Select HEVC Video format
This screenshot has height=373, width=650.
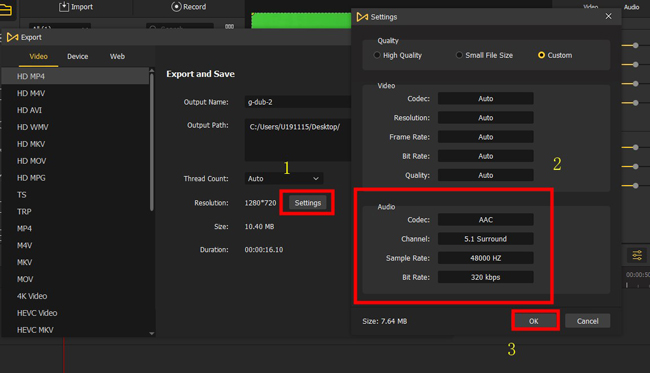click(75, 313)
